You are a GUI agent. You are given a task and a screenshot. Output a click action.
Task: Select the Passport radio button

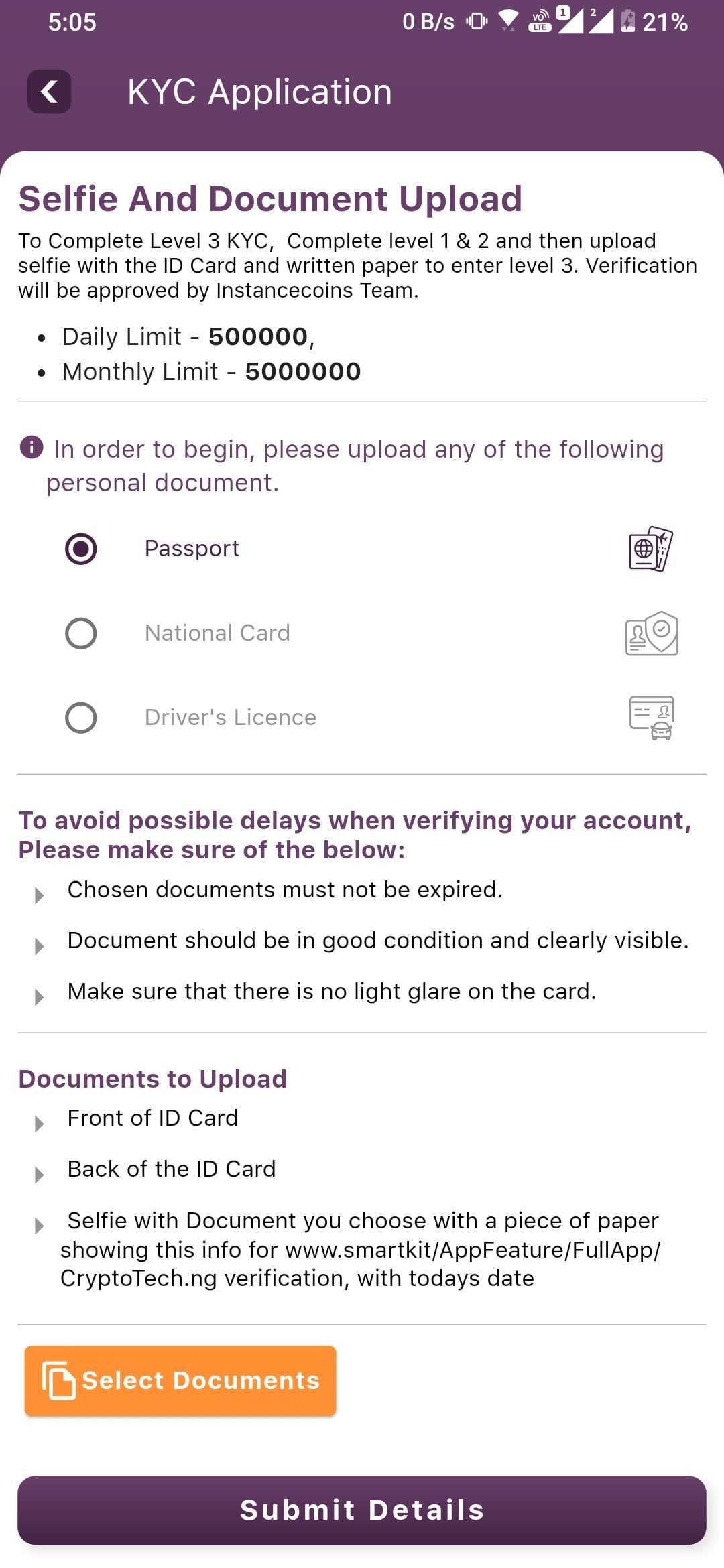coord(81,549)
